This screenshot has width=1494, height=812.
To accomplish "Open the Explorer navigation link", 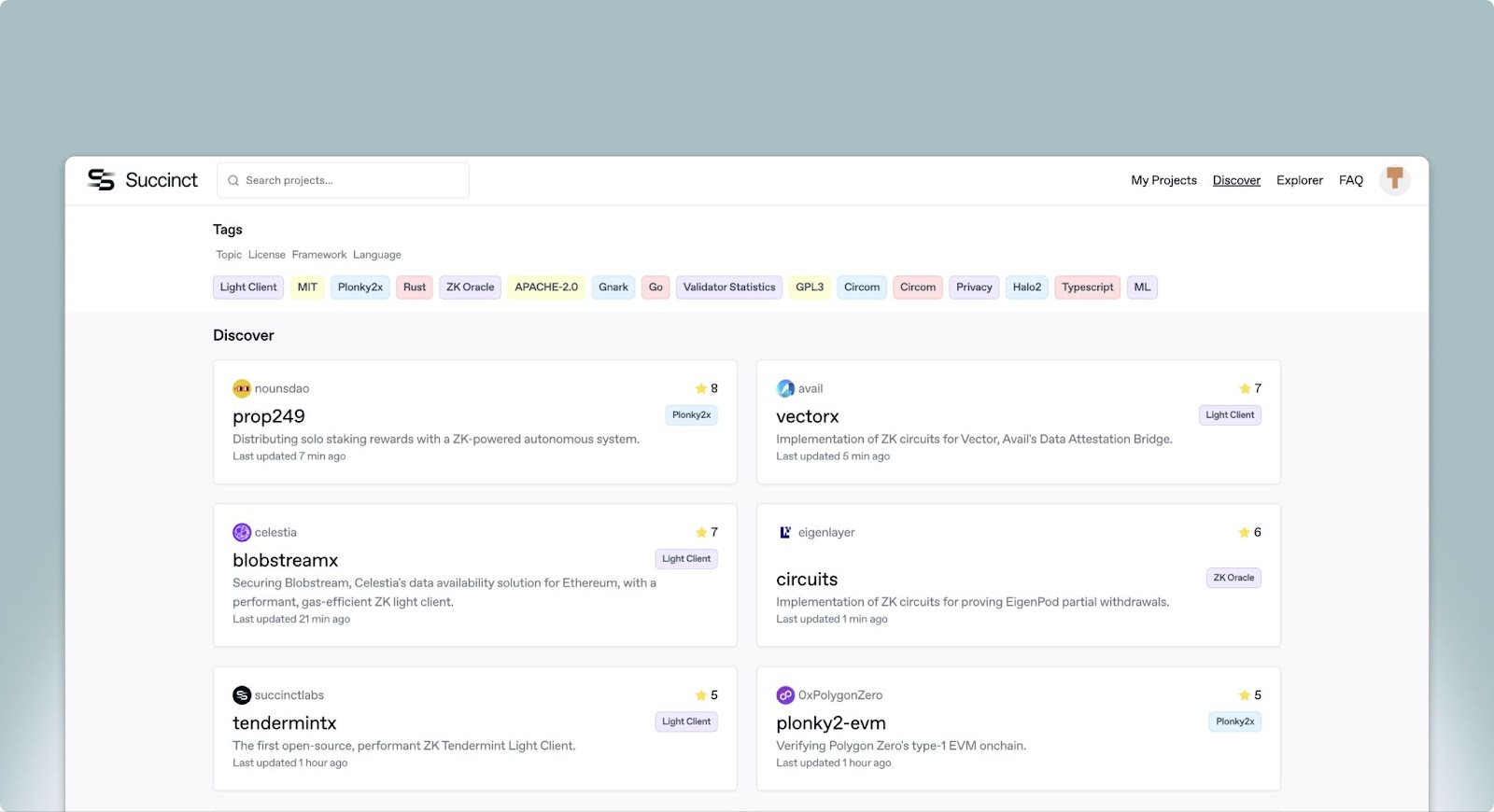I will pyautogui.click(x=1299, y=180).
